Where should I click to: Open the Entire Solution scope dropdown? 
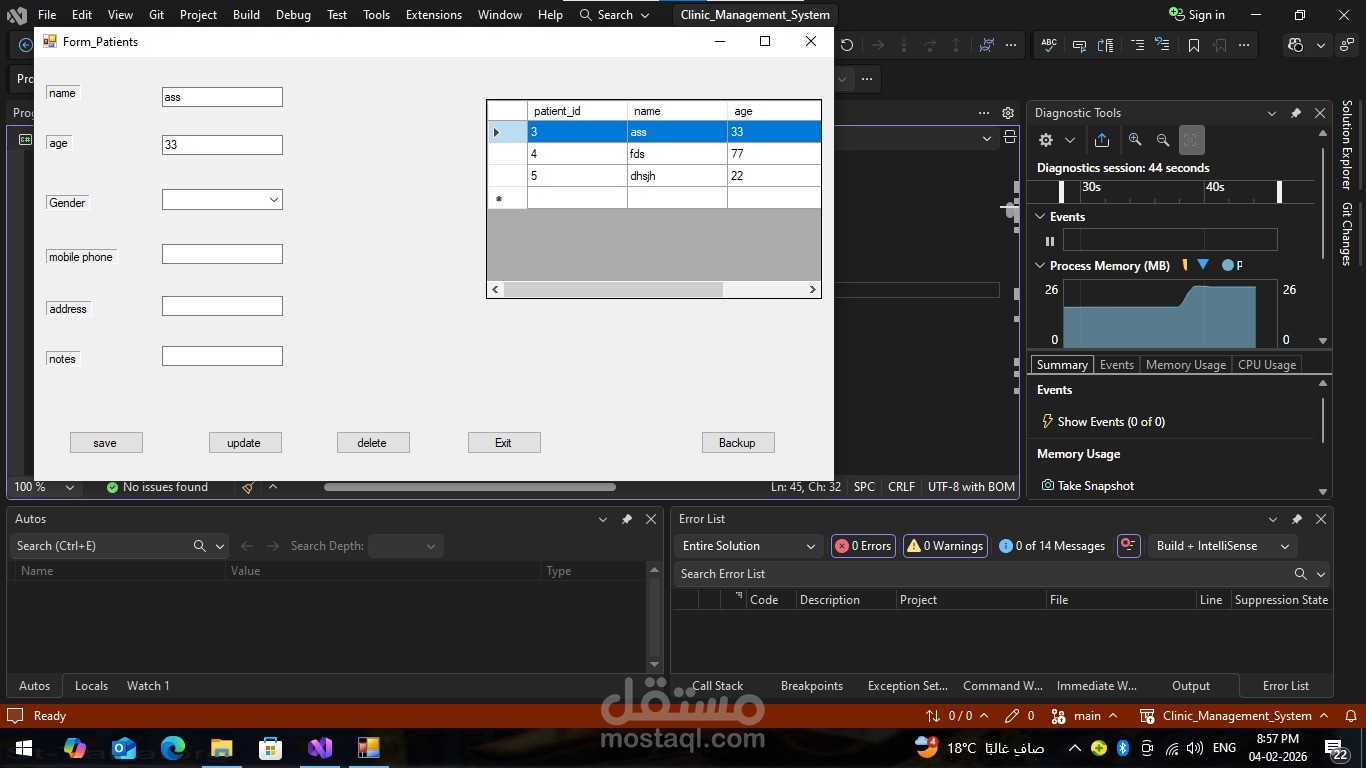[x=748, y=546]
